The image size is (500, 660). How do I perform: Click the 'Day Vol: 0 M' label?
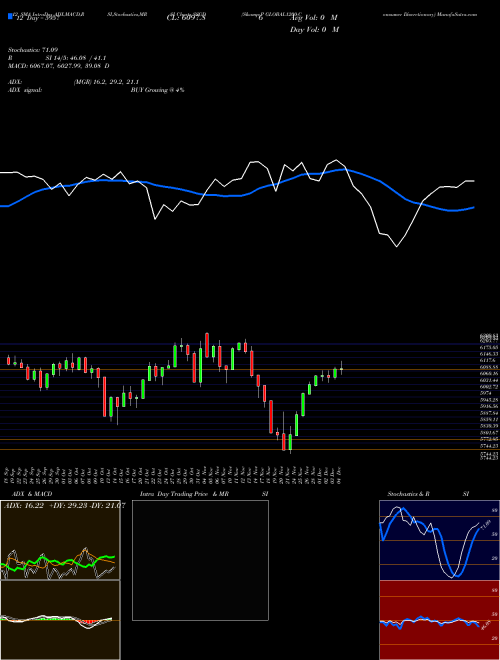tap(314, 30)
